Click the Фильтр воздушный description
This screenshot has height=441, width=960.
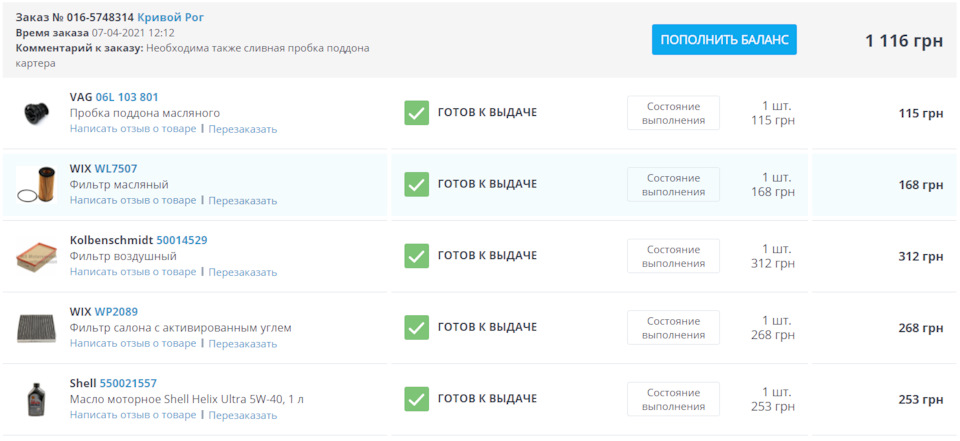click(123, 256)
